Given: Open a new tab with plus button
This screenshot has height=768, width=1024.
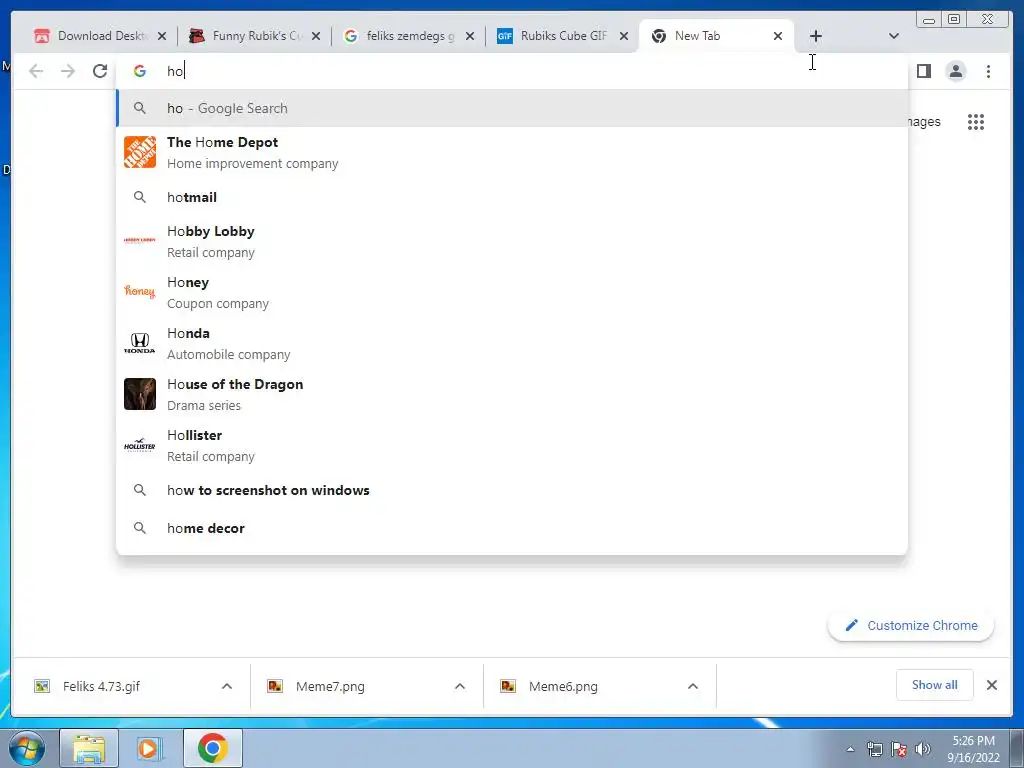Looking at the screenshot, I should 816,36.
